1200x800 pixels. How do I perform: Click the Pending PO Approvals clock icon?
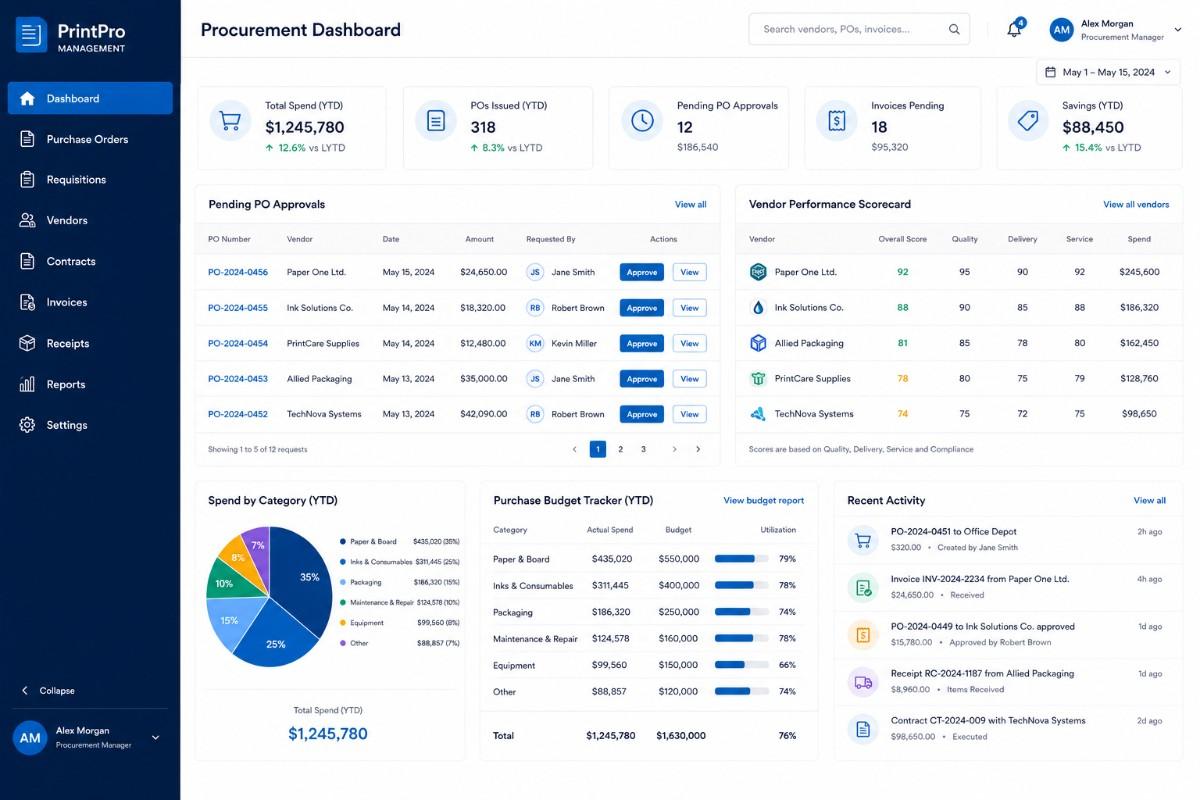[x=642, y=121]
